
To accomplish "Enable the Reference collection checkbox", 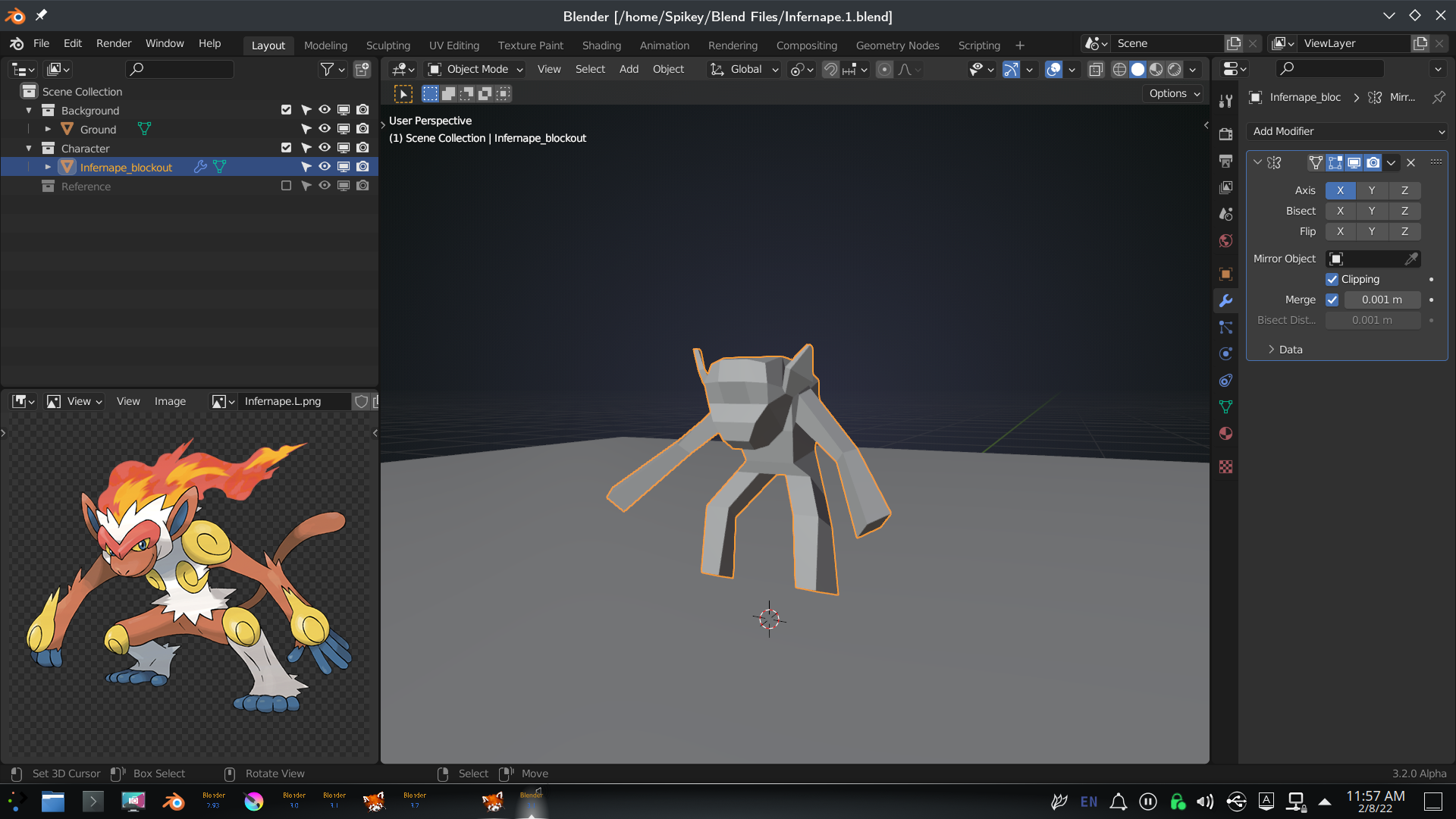I will 286,186.
